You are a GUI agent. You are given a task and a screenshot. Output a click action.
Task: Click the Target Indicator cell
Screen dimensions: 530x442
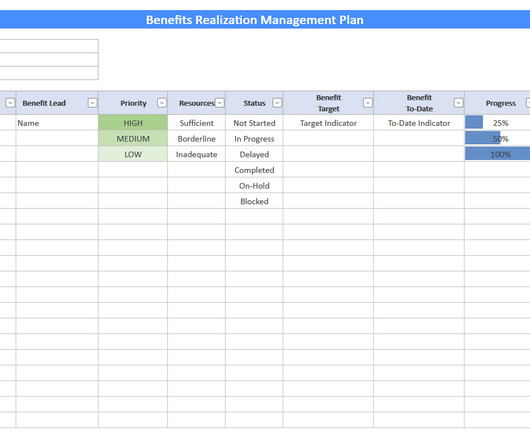pos(328,123)
